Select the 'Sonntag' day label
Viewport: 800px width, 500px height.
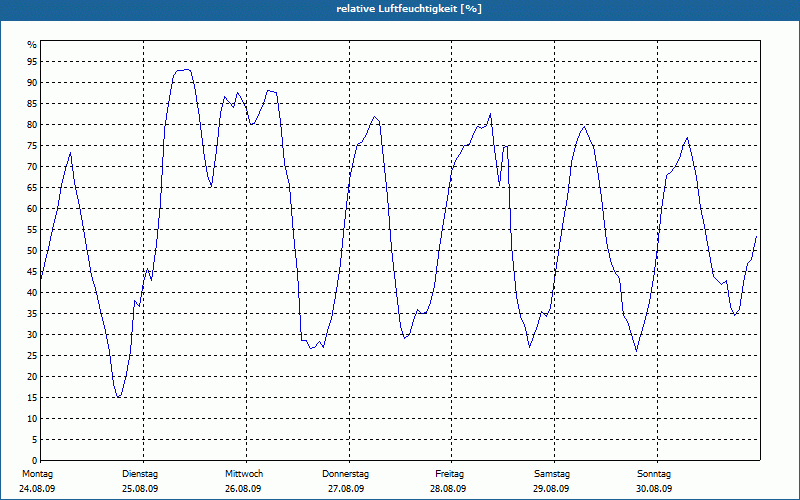(x=654, y=474)
